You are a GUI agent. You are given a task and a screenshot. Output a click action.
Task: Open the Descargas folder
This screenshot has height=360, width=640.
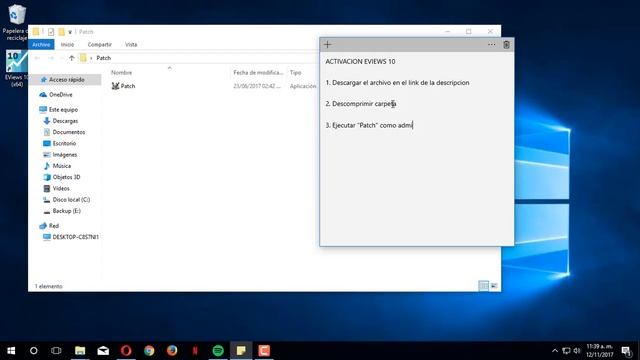click(x=65, y=121)
